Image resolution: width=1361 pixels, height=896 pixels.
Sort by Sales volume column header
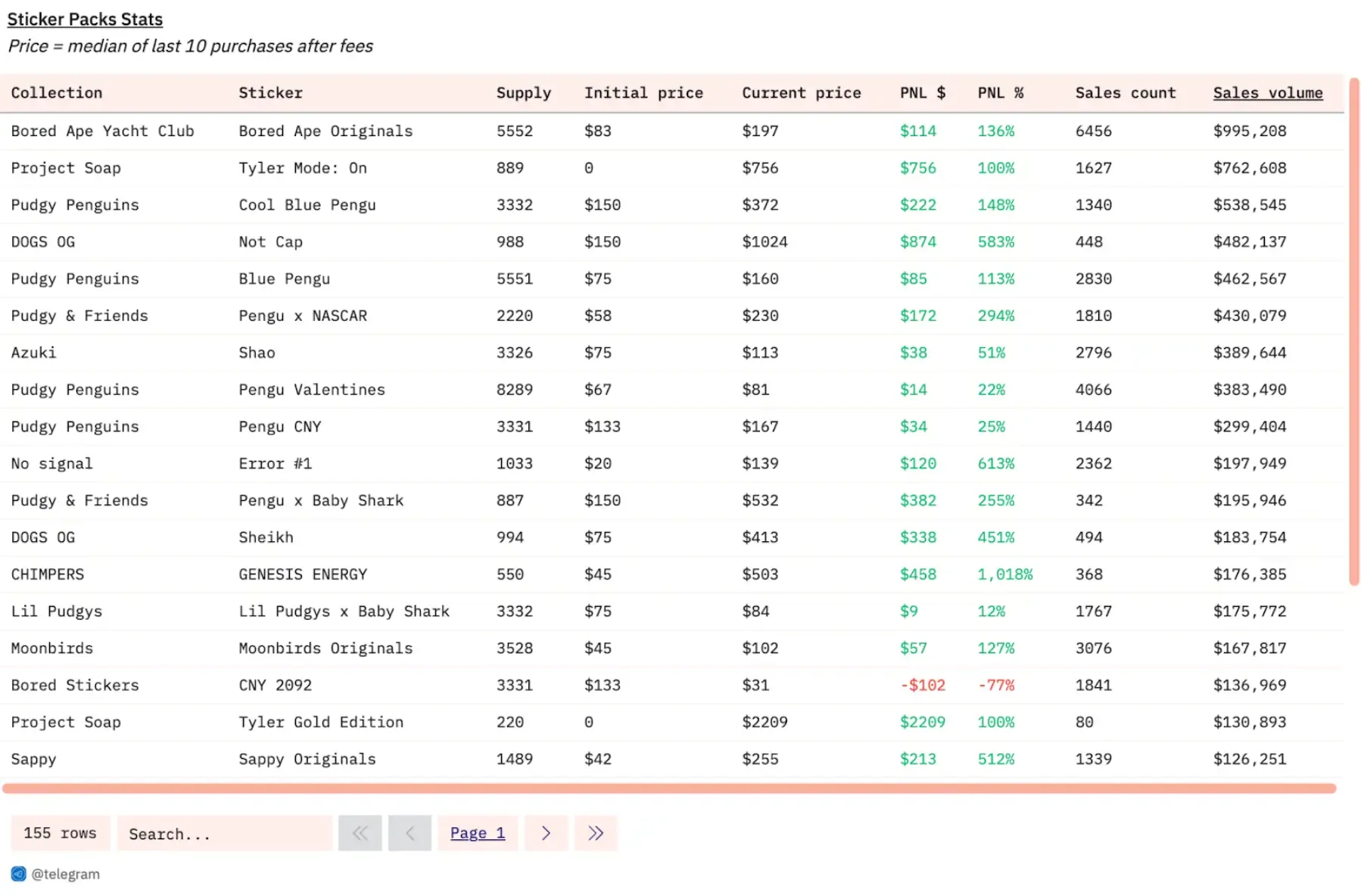point(1267,93)
